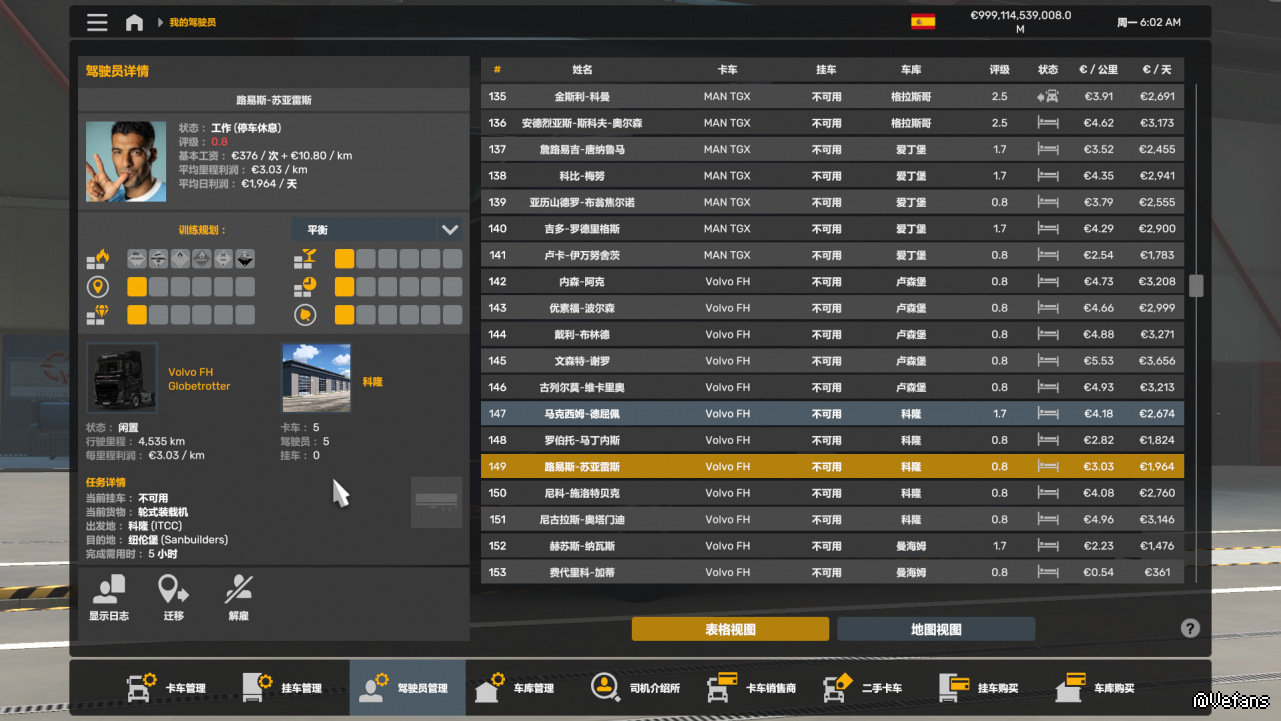This screenshot has width=1281, height=721.
Task: Click the Volvo FH Globetrotter truck thumbnail
Action: pyautogui.click(x=122, y=378)
